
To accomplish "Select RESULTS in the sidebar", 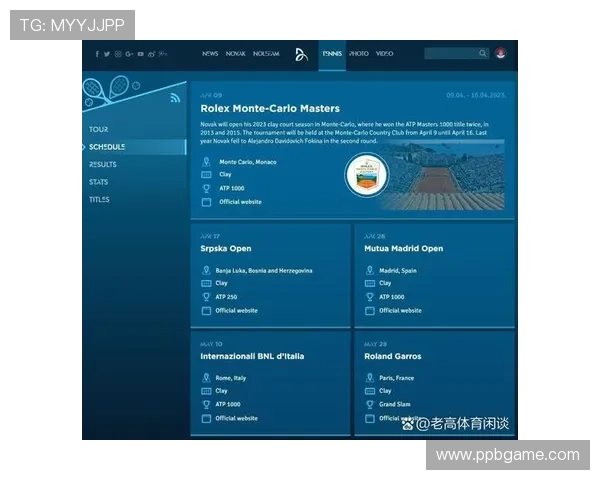I will point(103,165).
